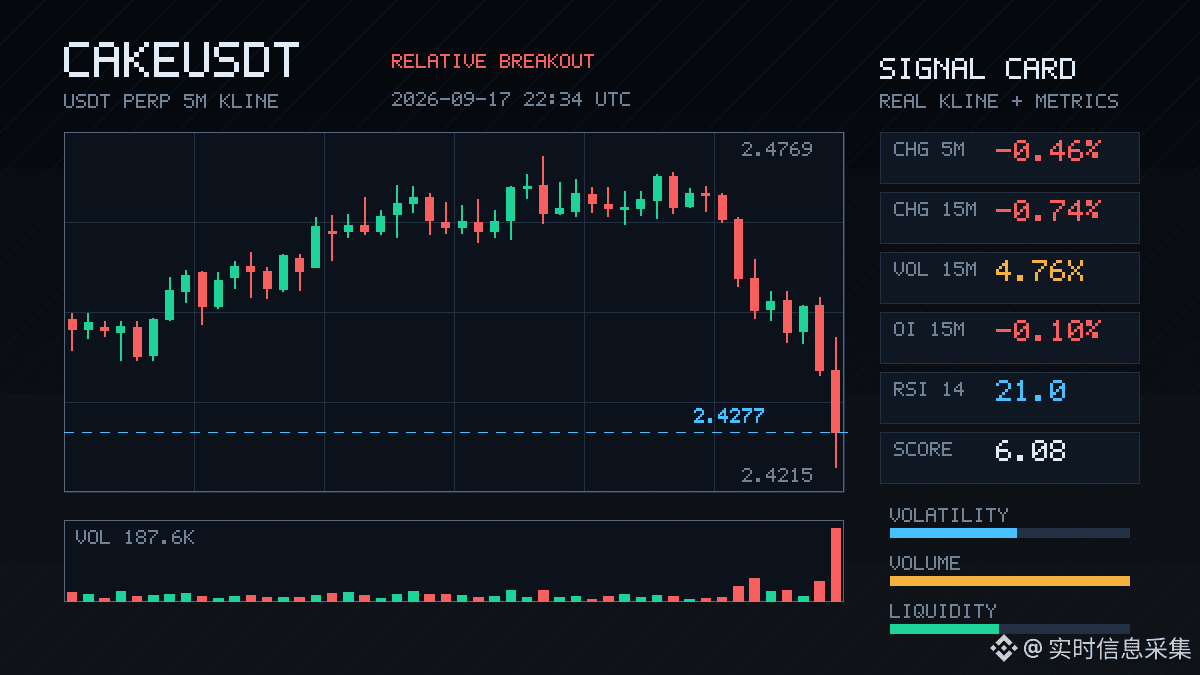Open the CHG 15M metric card
Image resolution: width=1200 pixels, height=675 pixels.
tap(1009, 218)
